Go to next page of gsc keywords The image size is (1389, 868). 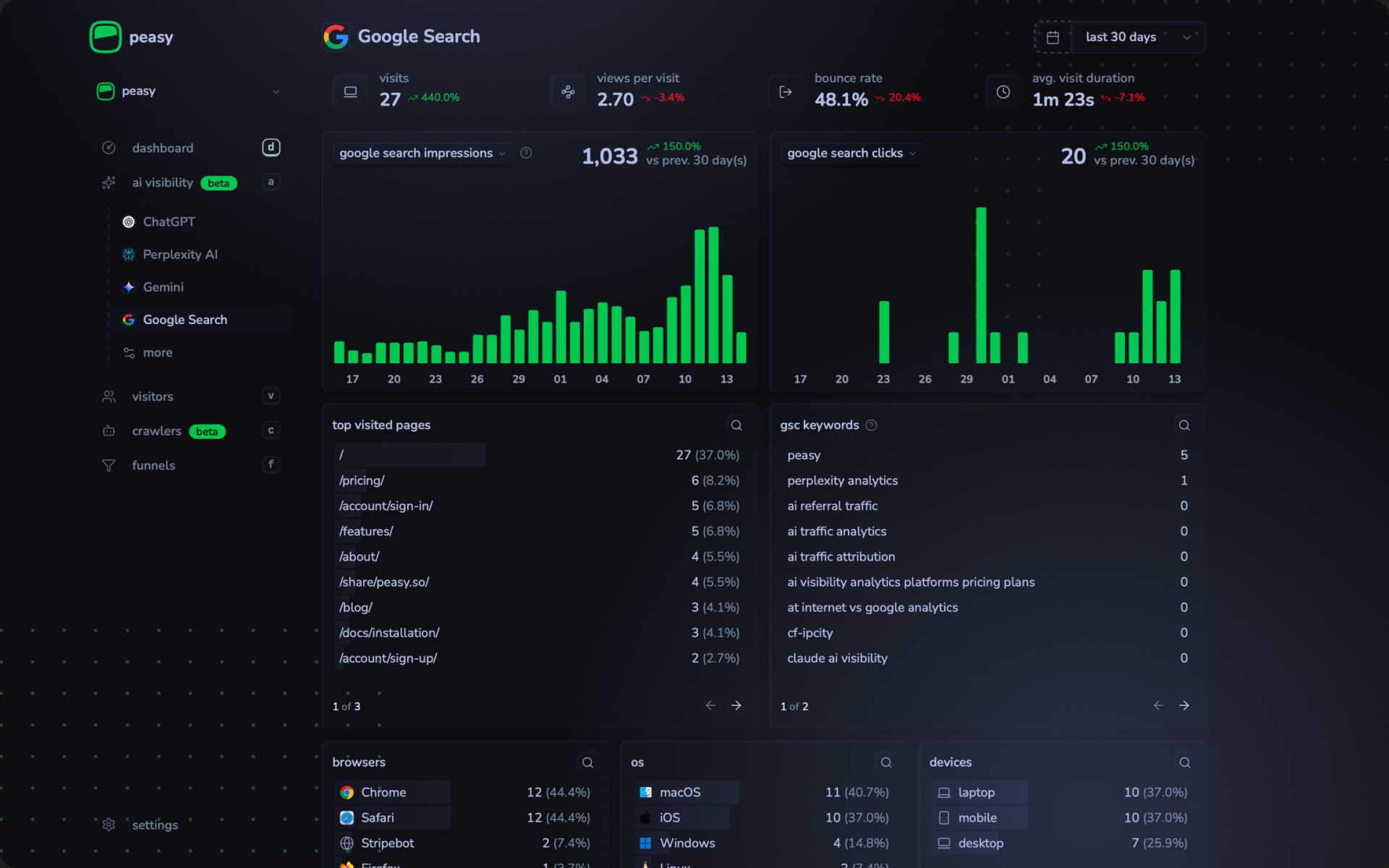(x=1184, y=705)
